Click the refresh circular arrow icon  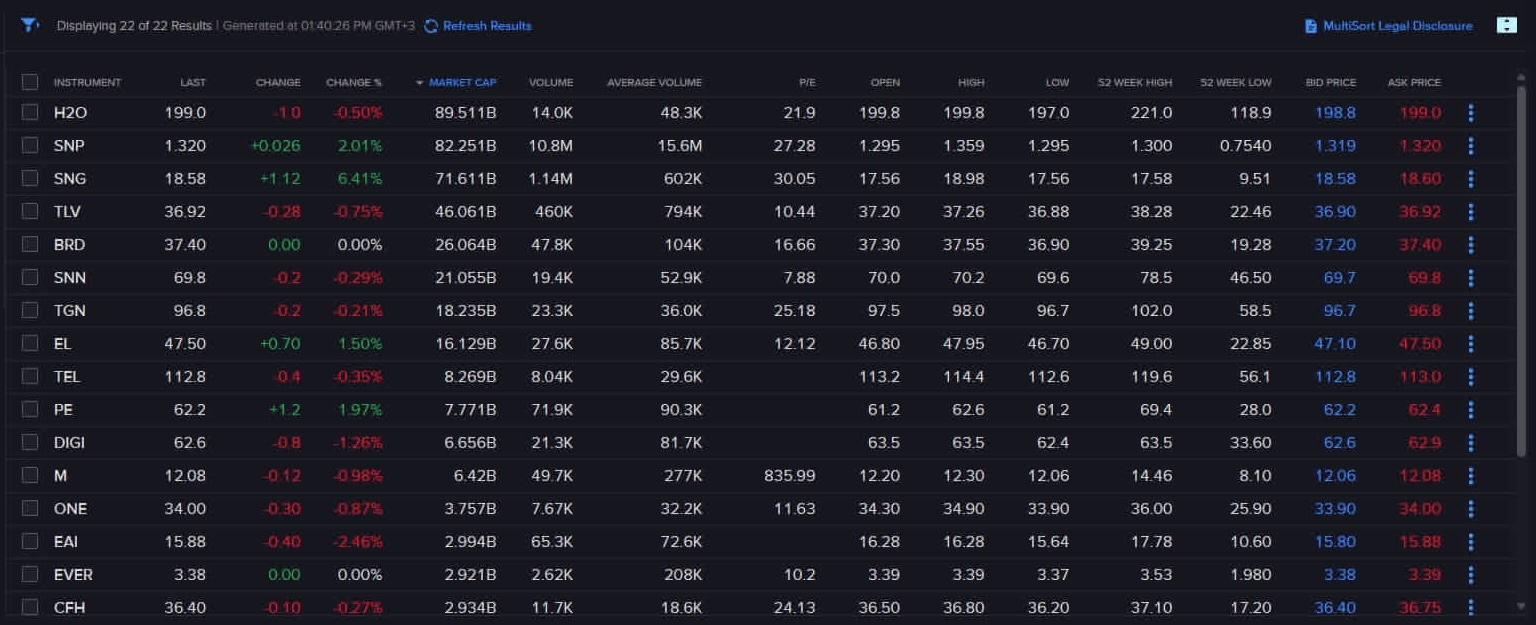tap(431, 26)
